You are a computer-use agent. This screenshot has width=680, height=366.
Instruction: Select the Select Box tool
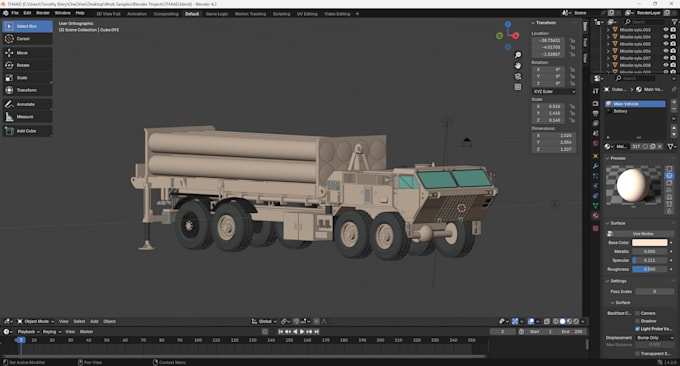pos(27,26)
